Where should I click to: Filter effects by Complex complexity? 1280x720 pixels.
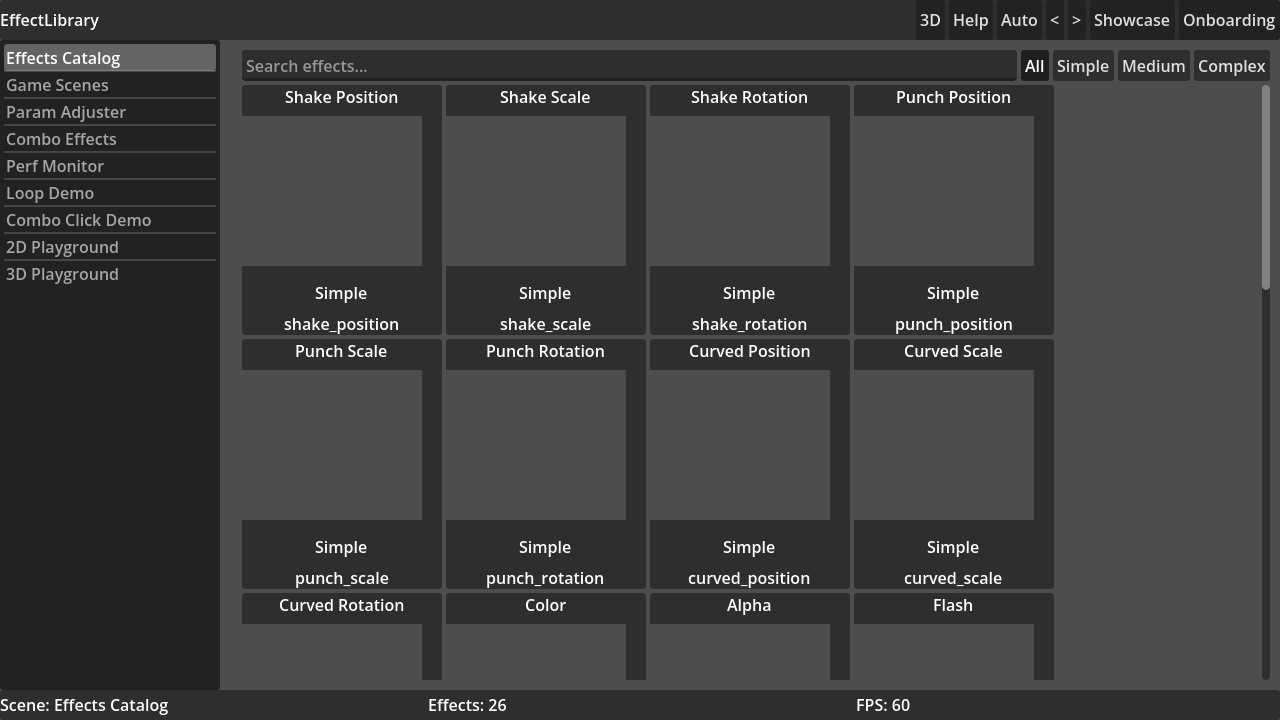point(1231,66)
